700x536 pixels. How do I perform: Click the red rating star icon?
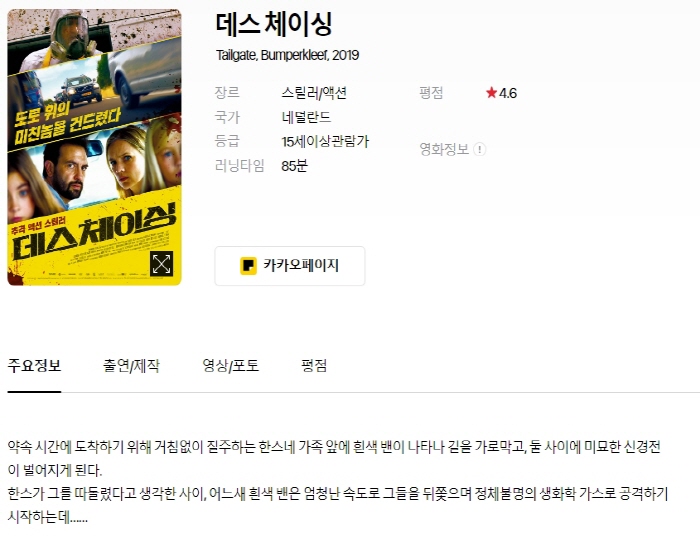tap(492, 93)
